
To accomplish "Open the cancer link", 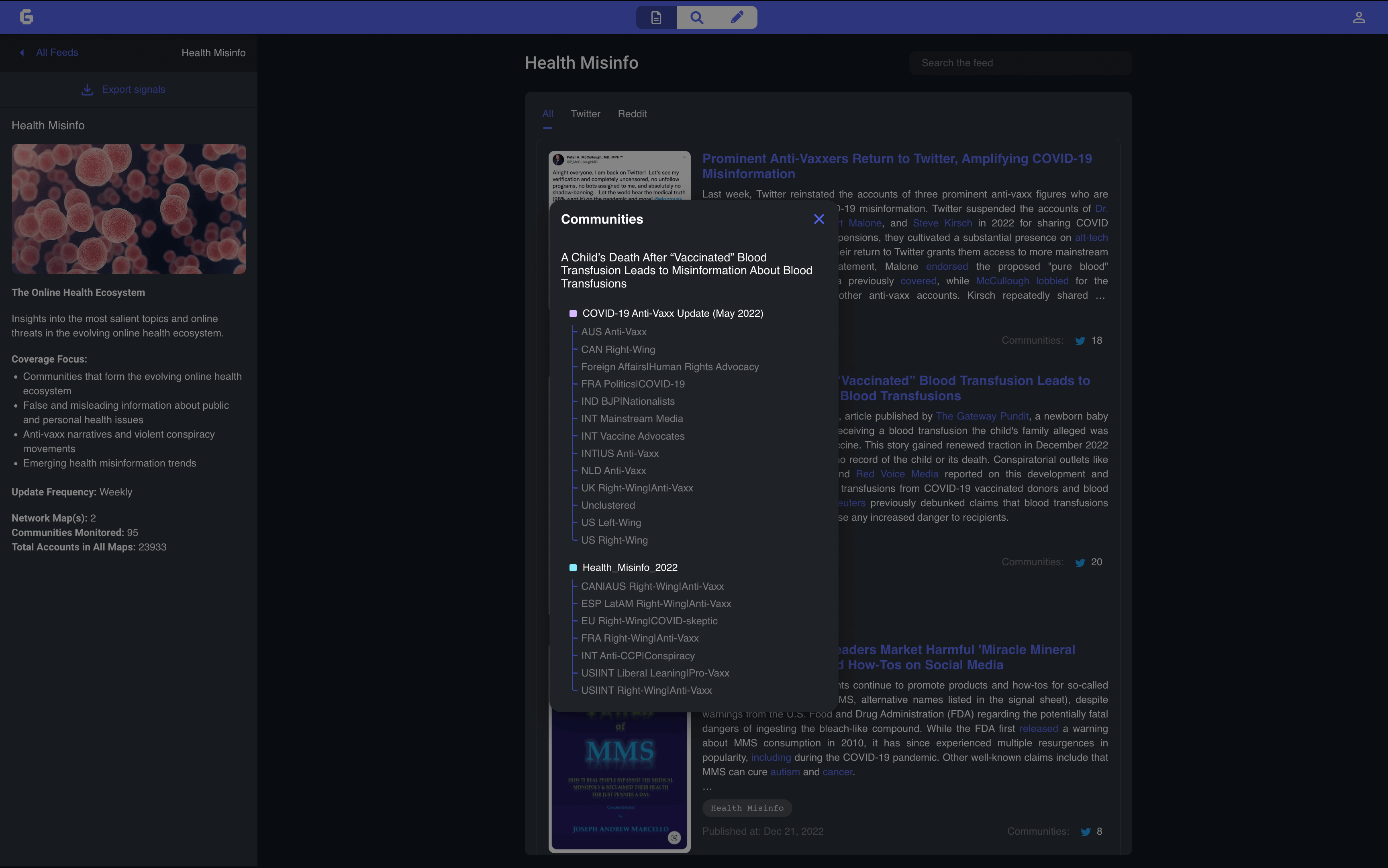I will tap(837, 772).
